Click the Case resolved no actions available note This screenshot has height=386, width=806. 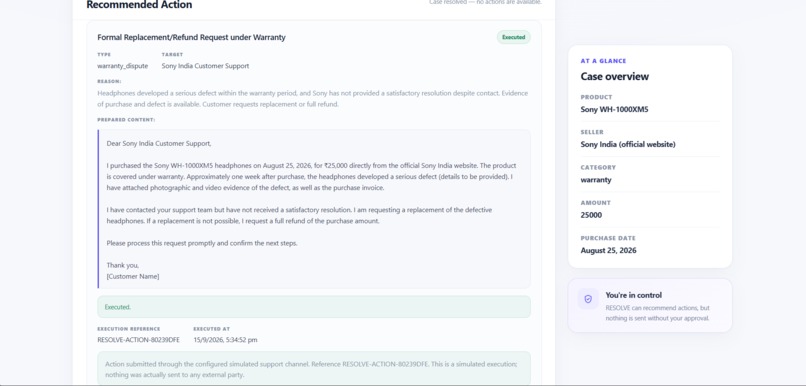point(485,3)
